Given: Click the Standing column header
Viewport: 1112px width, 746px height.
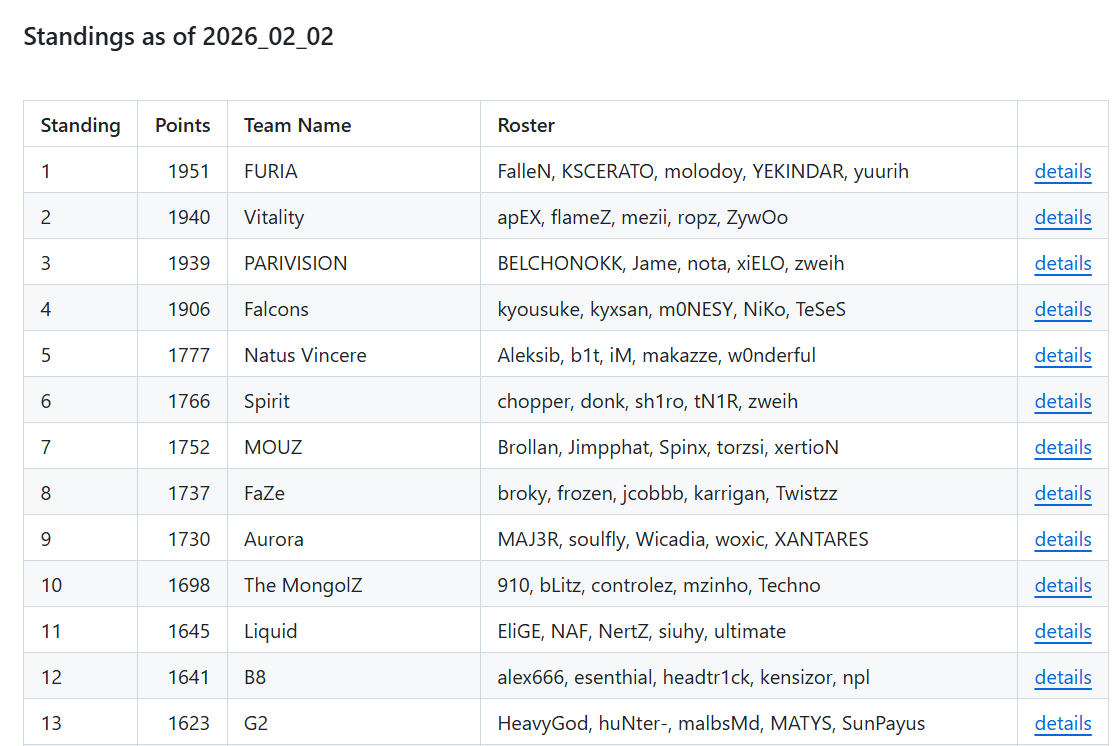Looking at the screenshot, I should (x=80, y=126).
